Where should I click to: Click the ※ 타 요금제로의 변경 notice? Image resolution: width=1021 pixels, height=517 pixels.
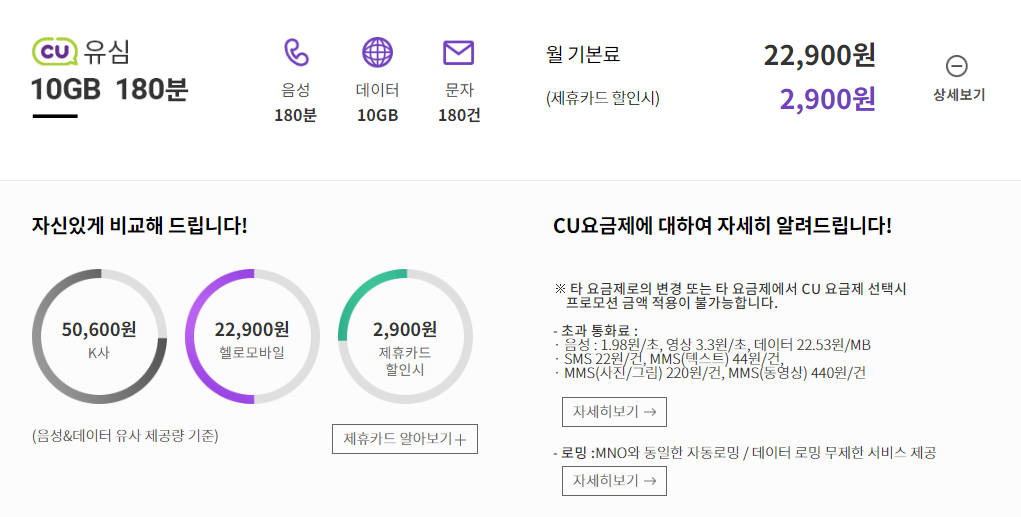pos(730,296)
